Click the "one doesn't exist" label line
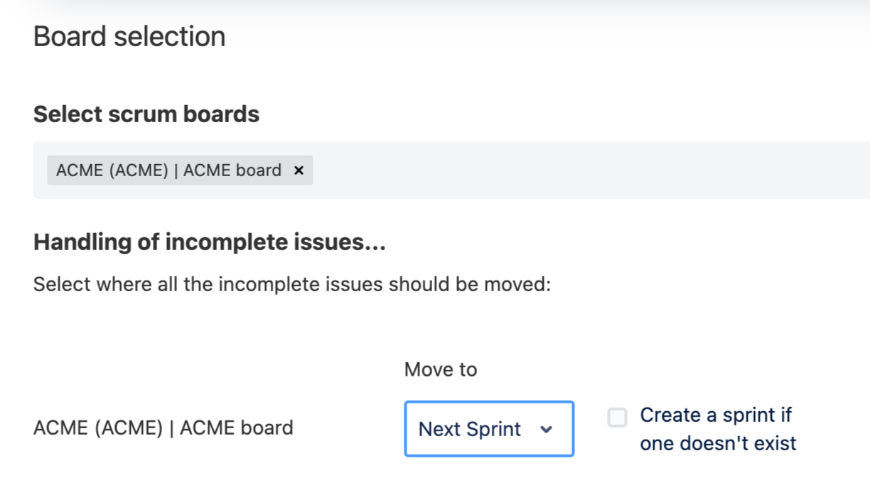870x495 pixels. (x=718, y=442)
